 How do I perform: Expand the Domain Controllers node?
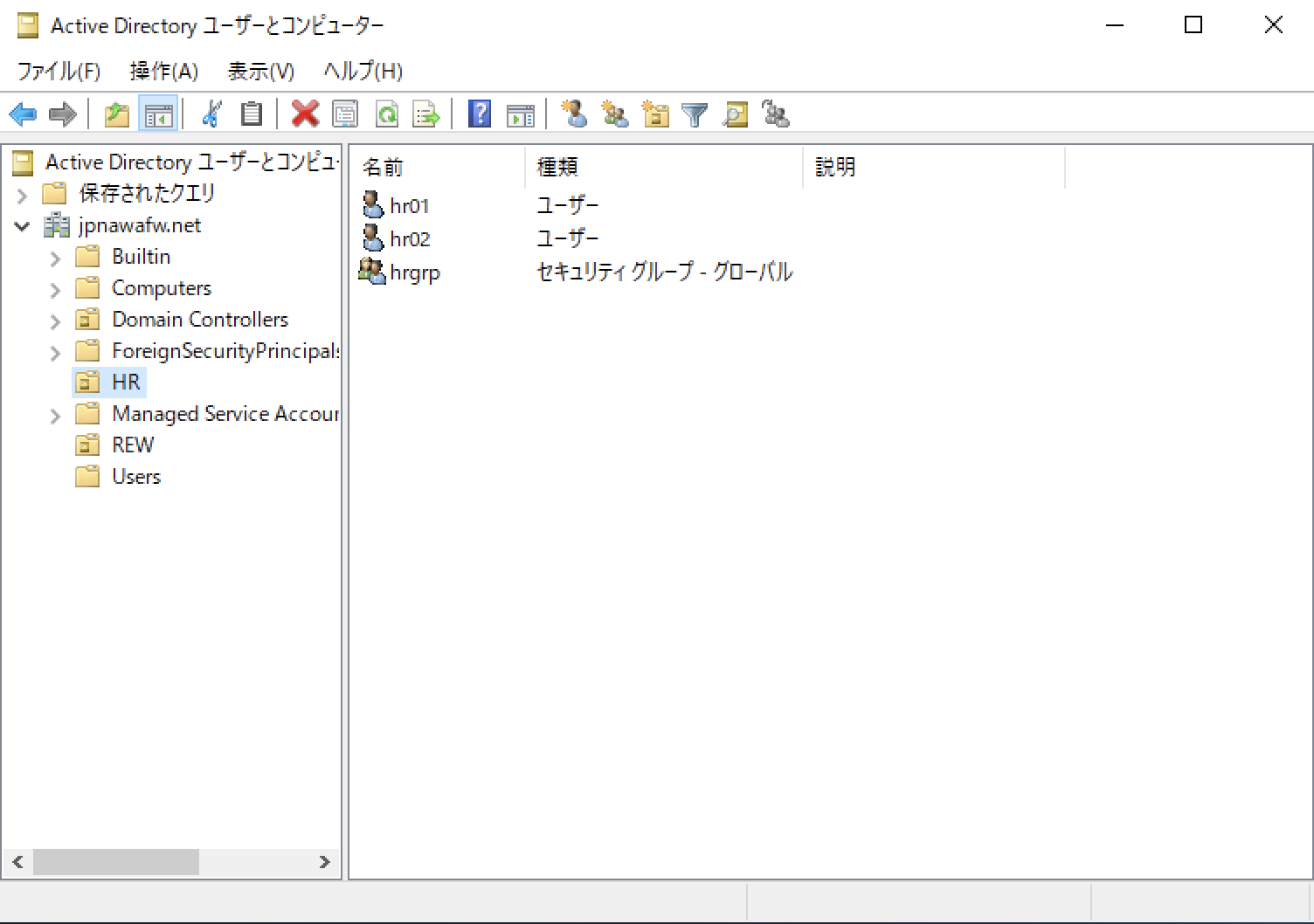pyautogui.click(x=55, y=321)
